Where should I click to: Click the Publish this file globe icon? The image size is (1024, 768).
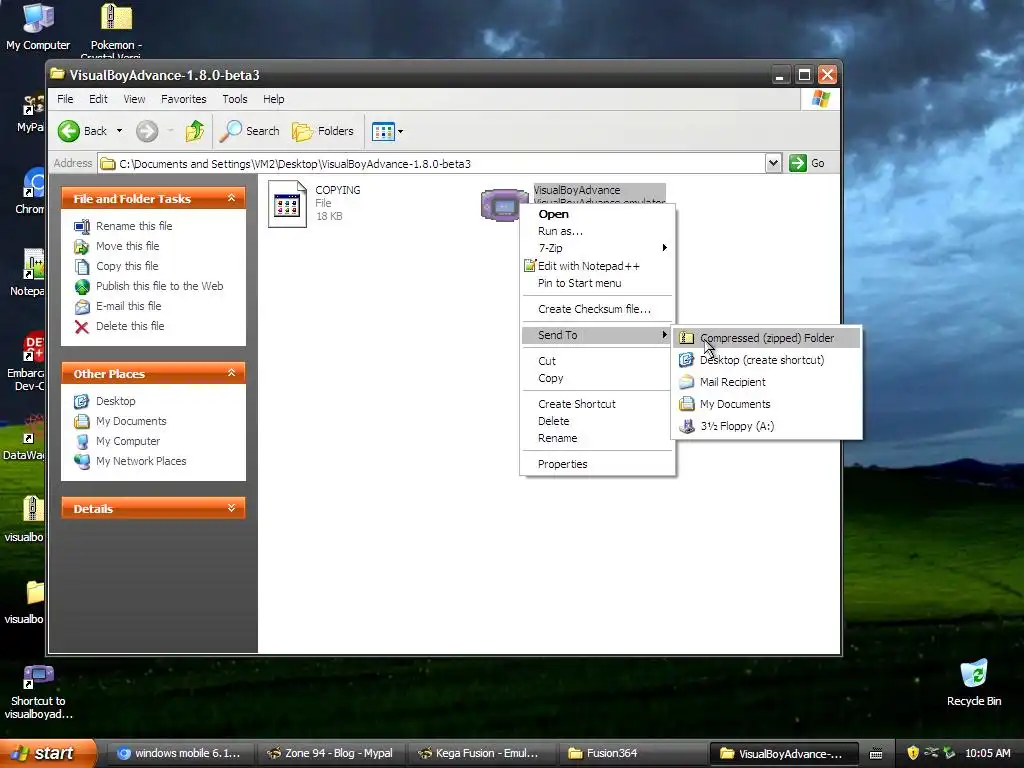click(82, 287)
